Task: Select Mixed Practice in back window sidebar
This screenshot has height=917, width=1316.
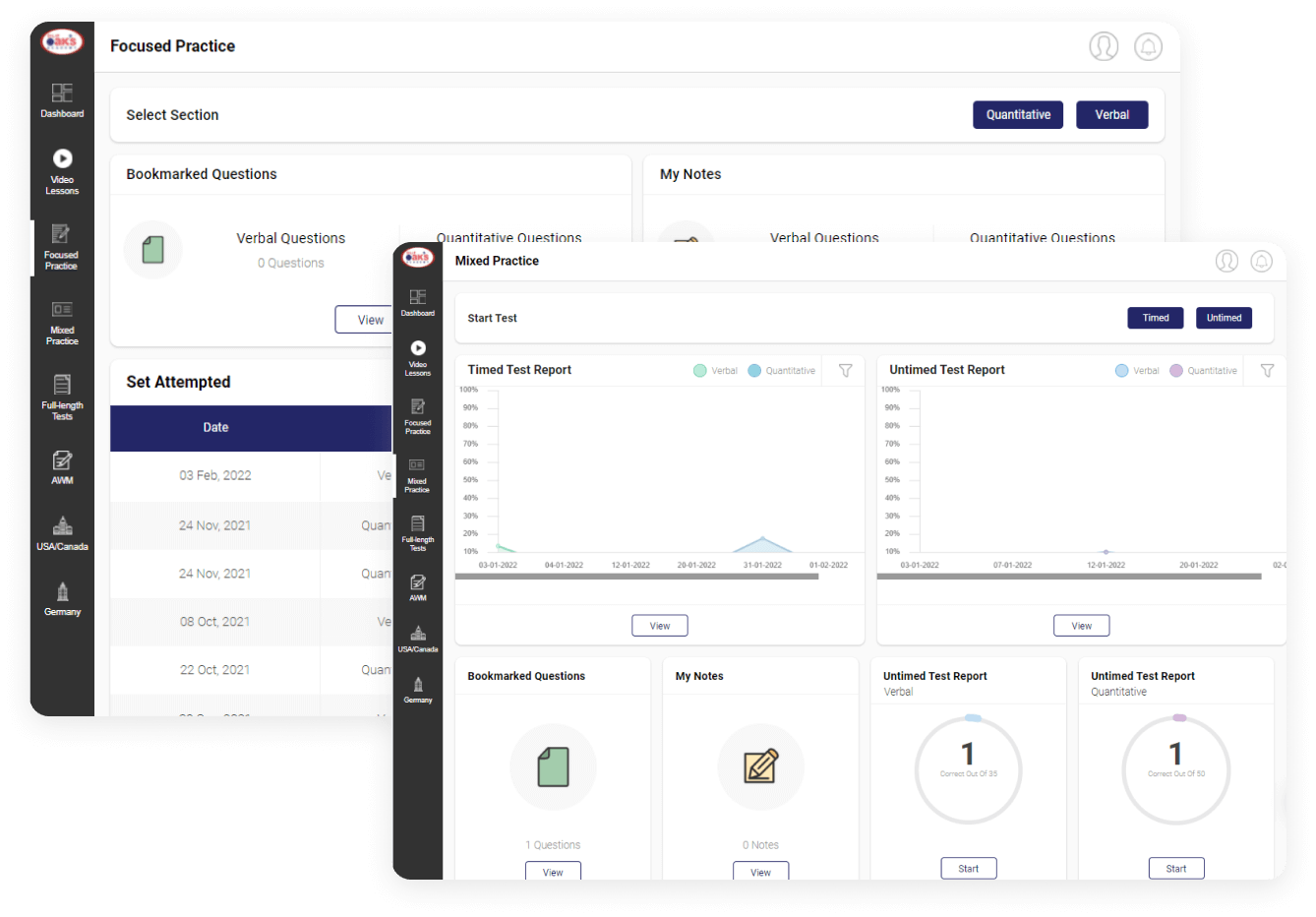Action: click(x=62, y=322)
